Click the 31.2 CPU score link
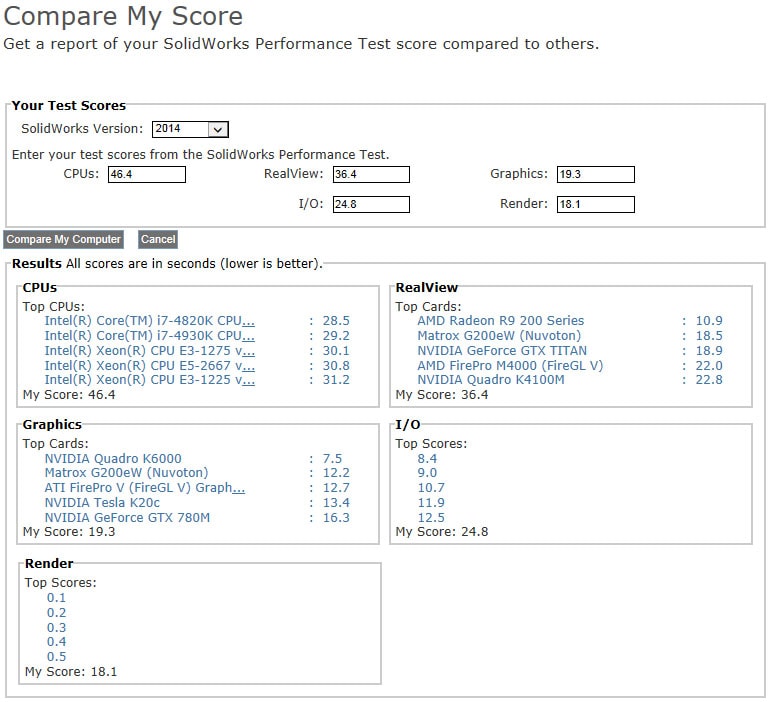Image resolution: width=772 pixels, height=702 pixels. 336,380
